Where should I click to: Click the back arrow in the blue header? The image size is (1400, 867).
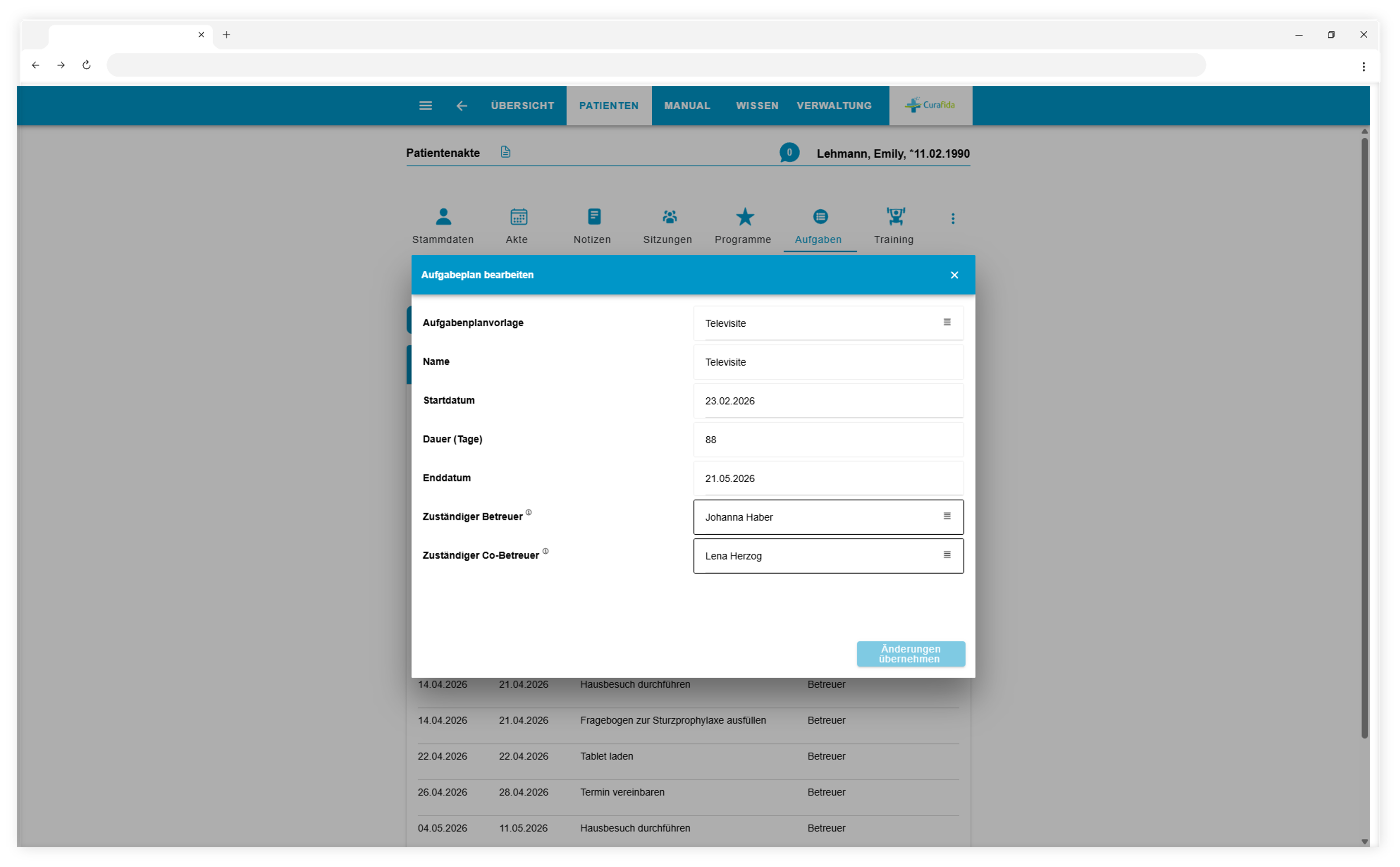[x=462, y=106]
